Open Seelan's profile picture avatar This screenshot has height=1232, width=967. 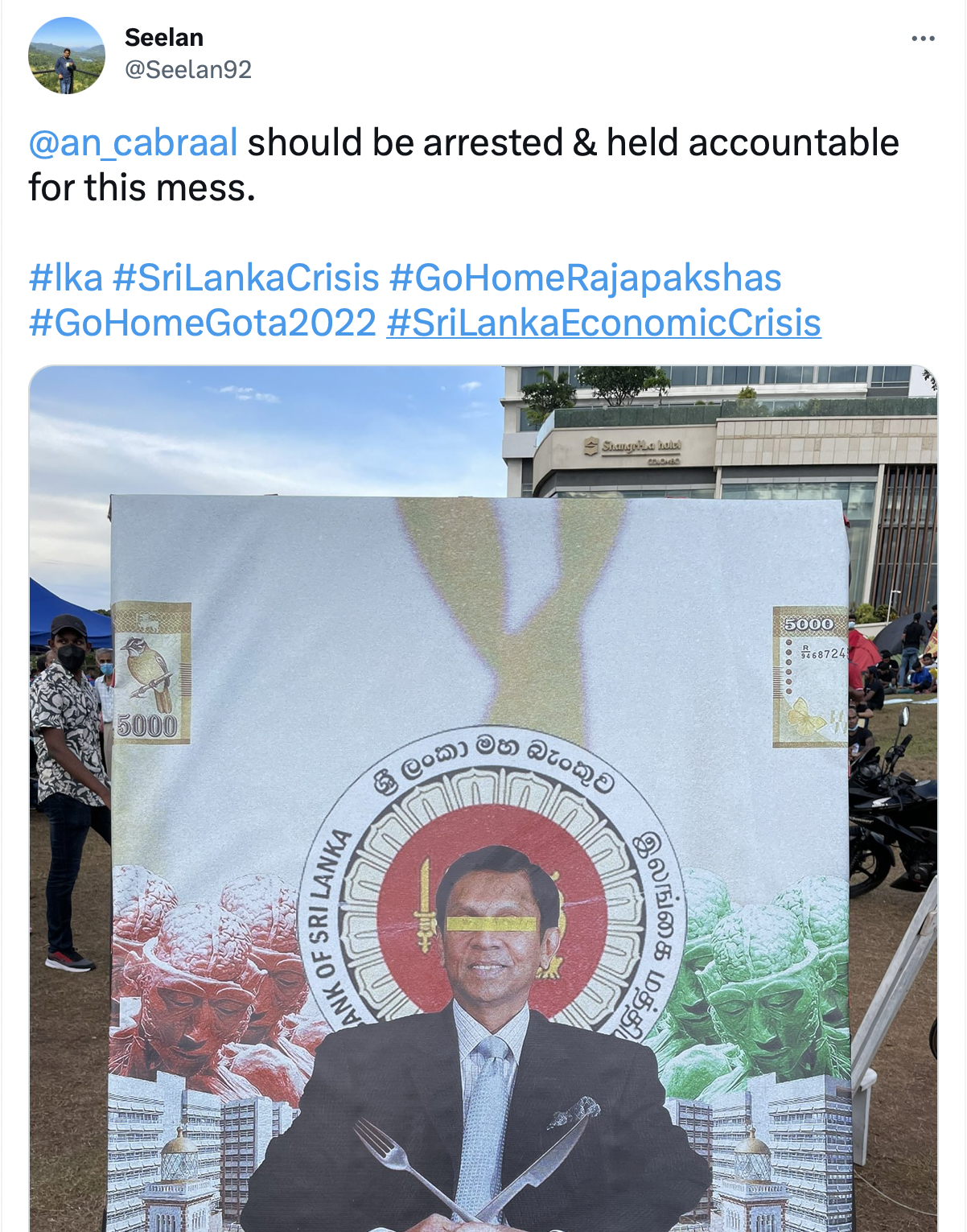point(67,56)
